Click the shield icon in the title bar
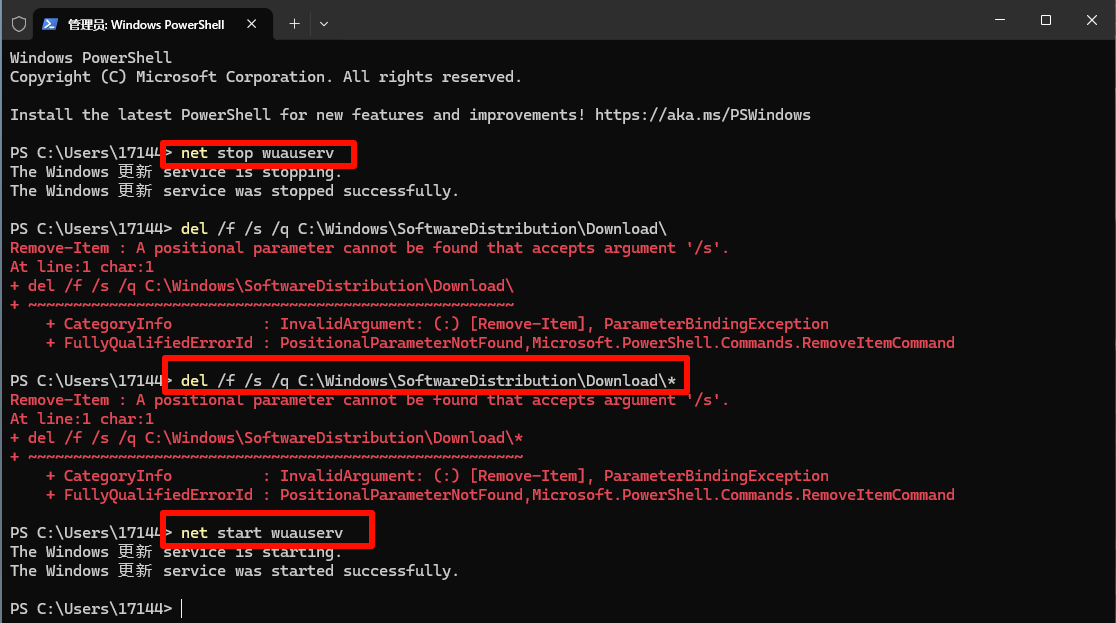This screenshot has height=623, width=1116. [19, 24]
